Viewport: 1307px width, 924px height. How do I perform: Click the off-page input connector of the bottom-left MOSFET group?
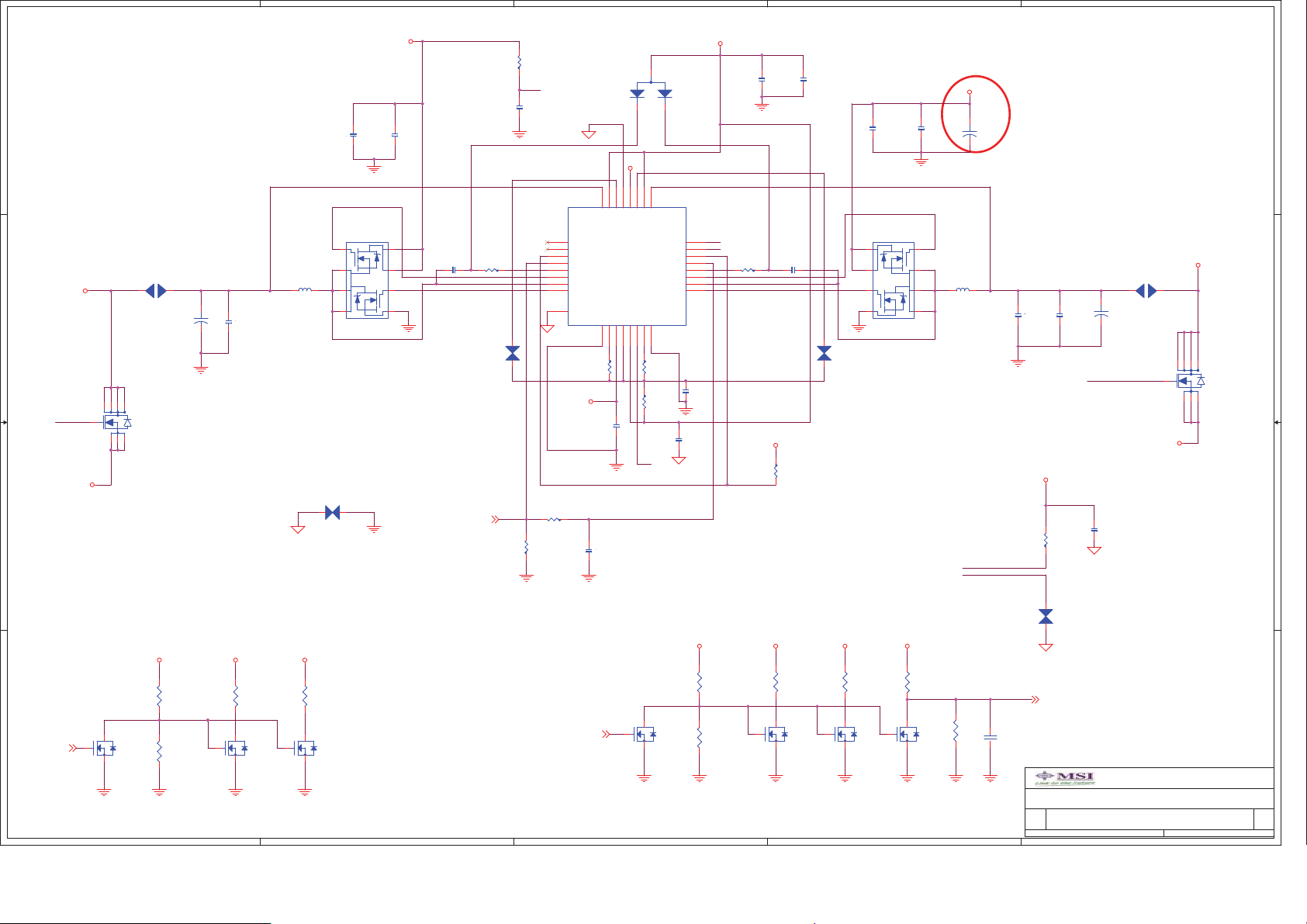(74, 749)
